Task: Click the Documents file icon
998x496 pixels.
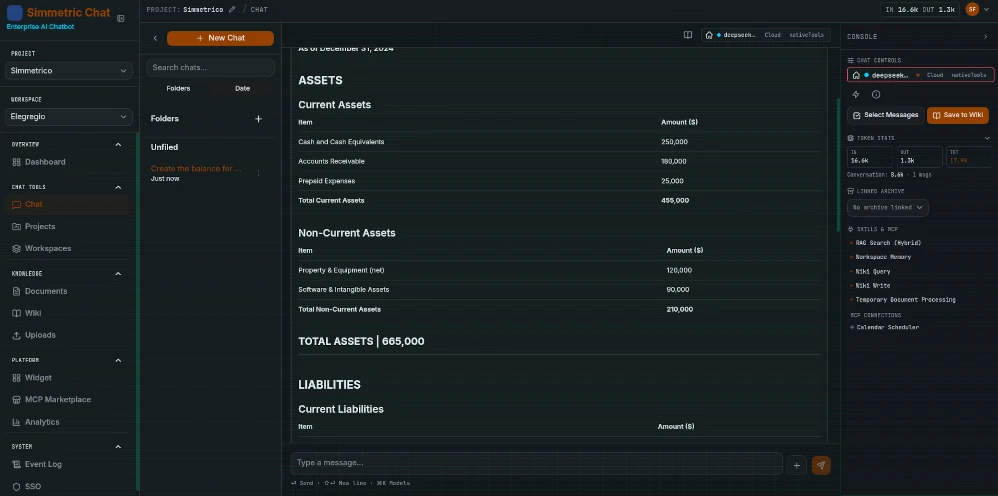Action: (x=17, y=291)
